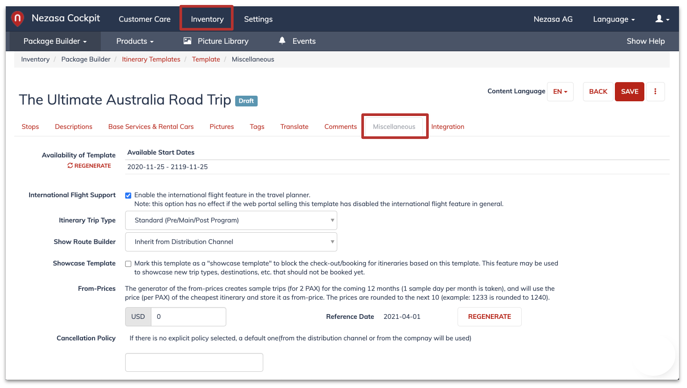
Task: Click the 'Inventory' breadcrumb text
Action: point(35,59)
